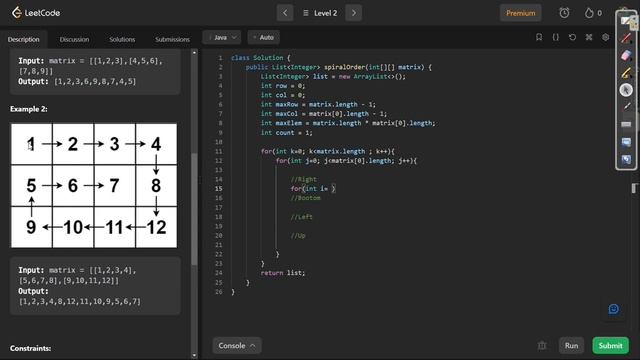Select the cursor pointer tool

click(x=626, y=90)
